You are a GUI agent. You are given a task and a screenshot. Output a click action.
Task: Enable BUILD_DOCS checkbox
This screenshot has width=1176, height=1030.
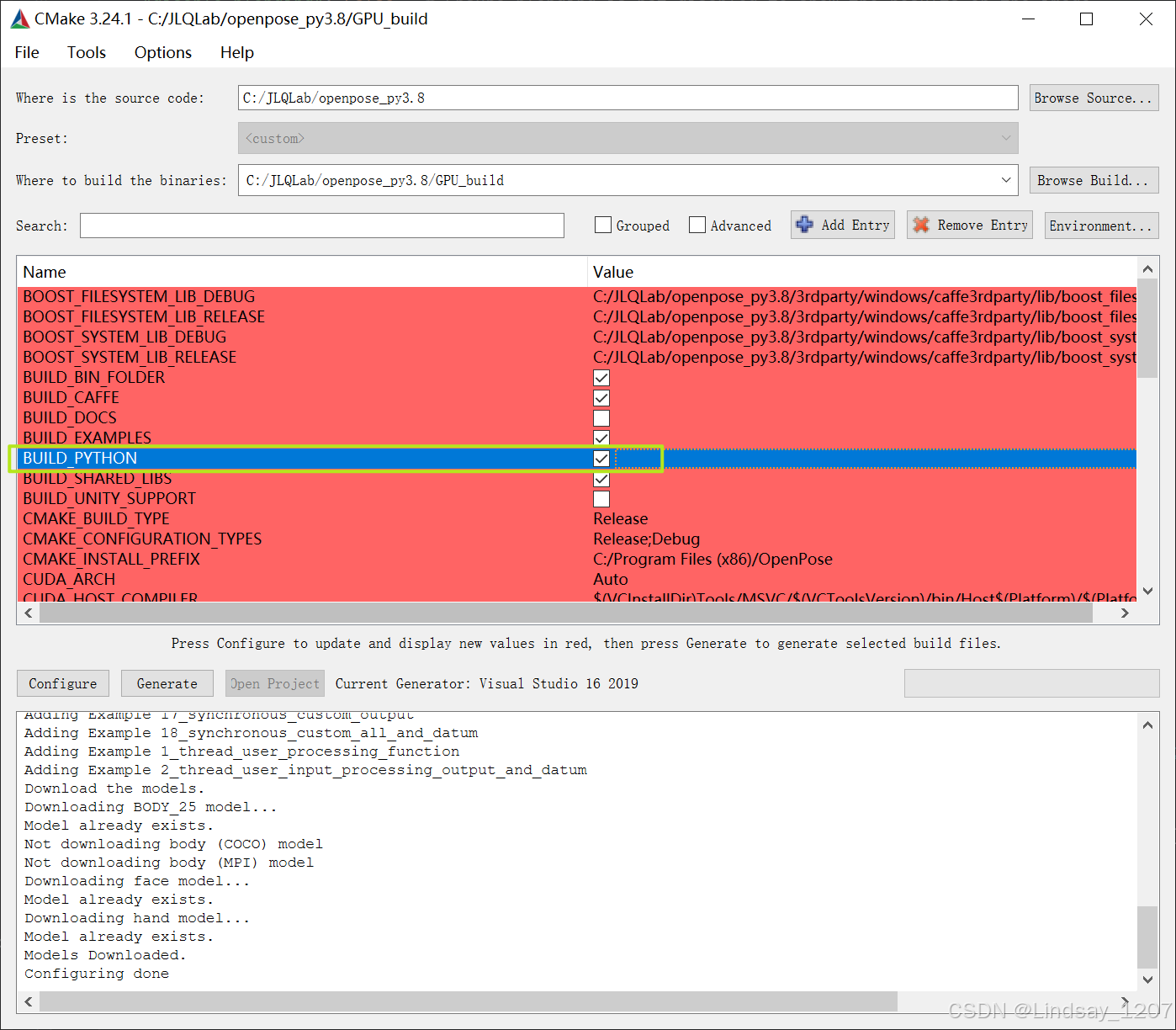(601, 418)
